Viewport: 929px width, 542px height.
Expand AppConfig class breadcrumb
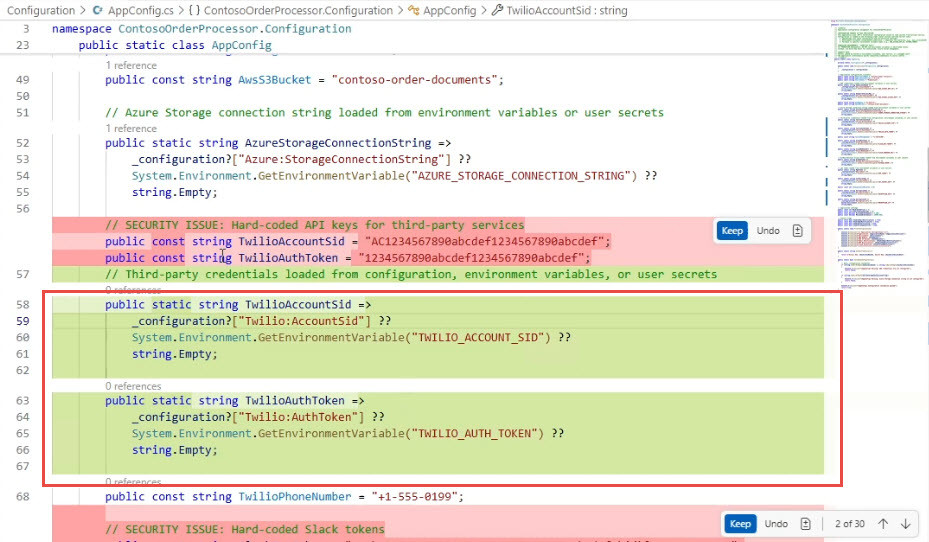pyautogui.click(x=449, y=10)
